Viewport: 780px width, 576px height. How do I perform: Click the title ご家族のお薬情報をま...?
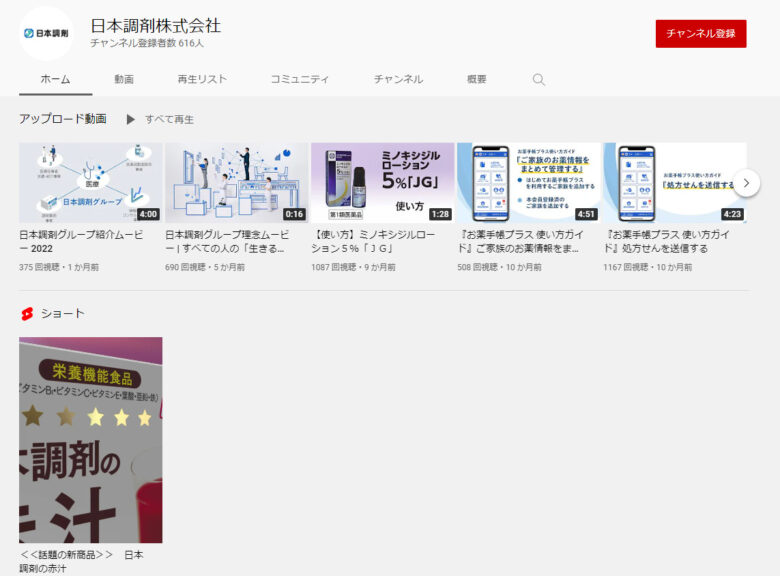point(520,241)
